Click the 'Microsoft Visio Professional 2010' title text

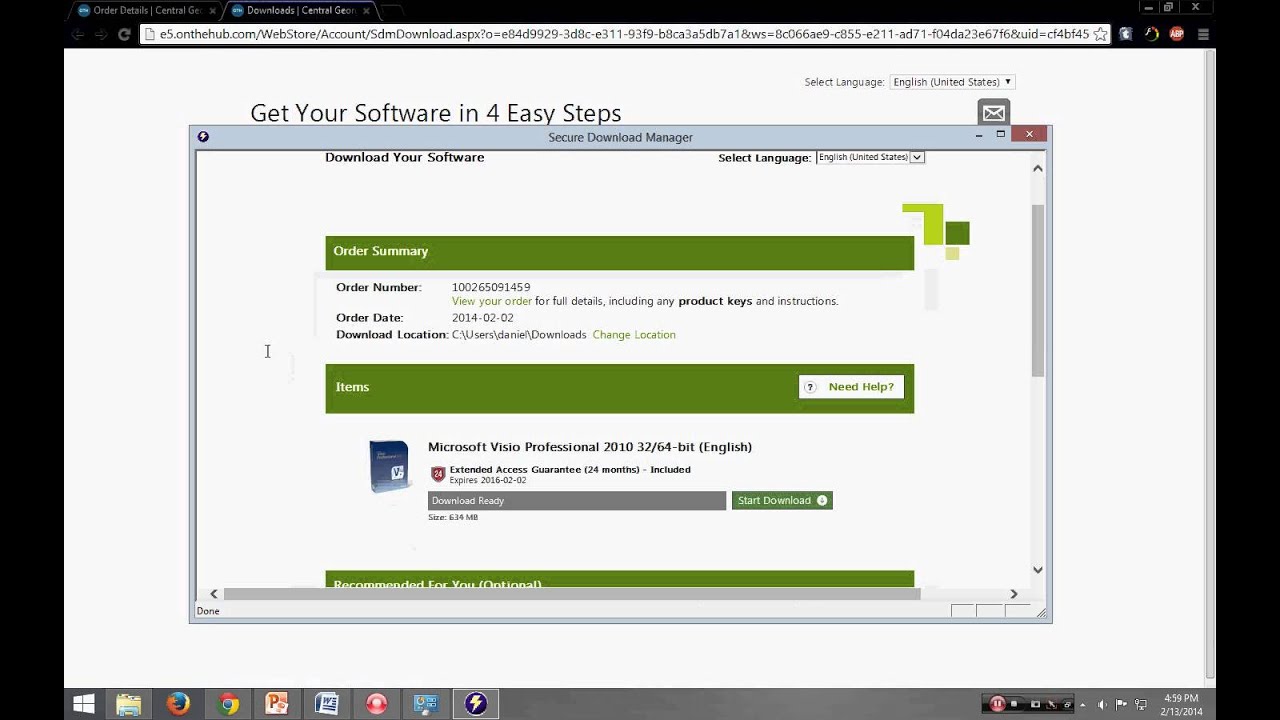[590, 447]
